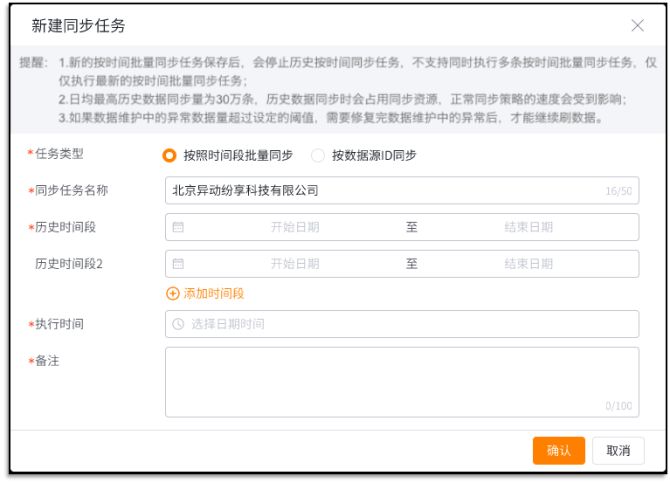Screen dimensions: 670x483
Task: Click the 添加时间段 link text
Action: (x=212, y=294)
